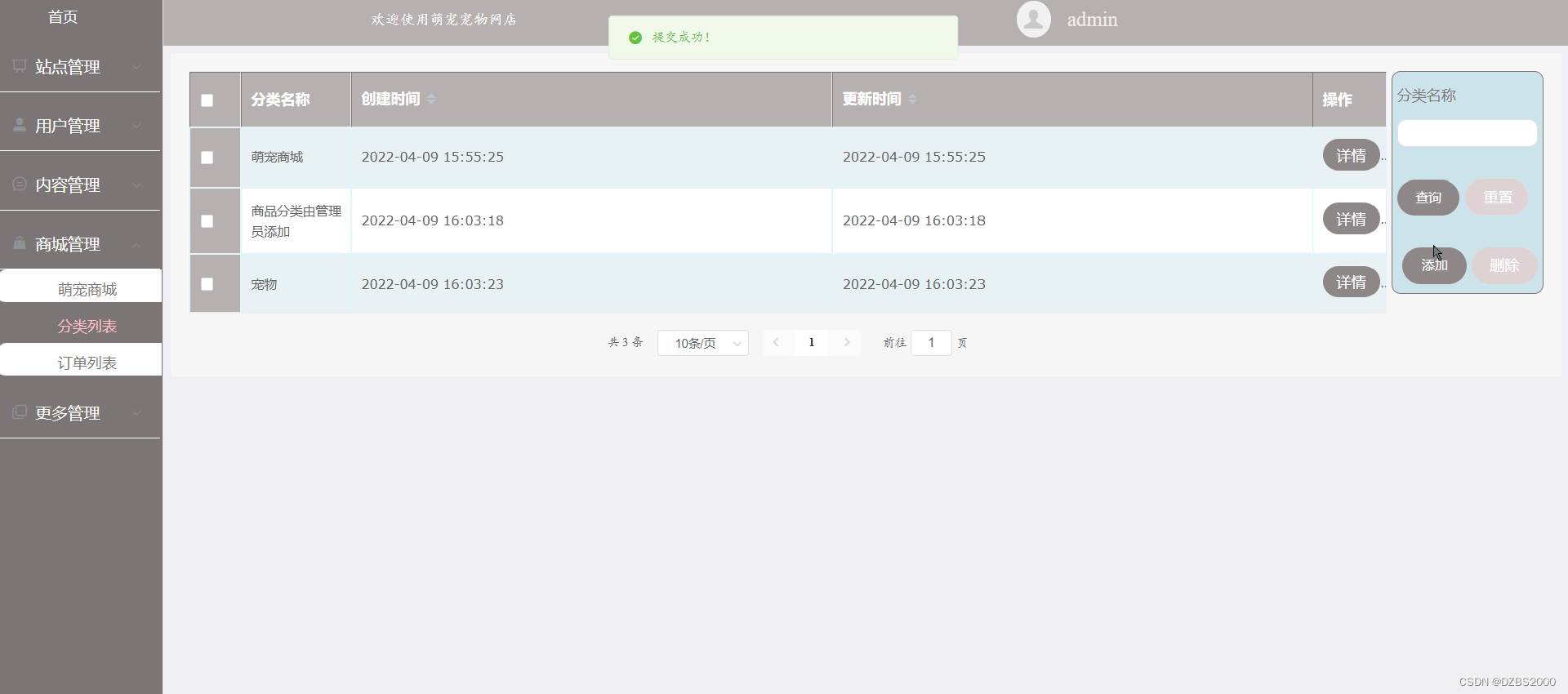Select the 萌宠商城 submenu item
Viewport: 1568px width, 694px height.
point(81,286)
